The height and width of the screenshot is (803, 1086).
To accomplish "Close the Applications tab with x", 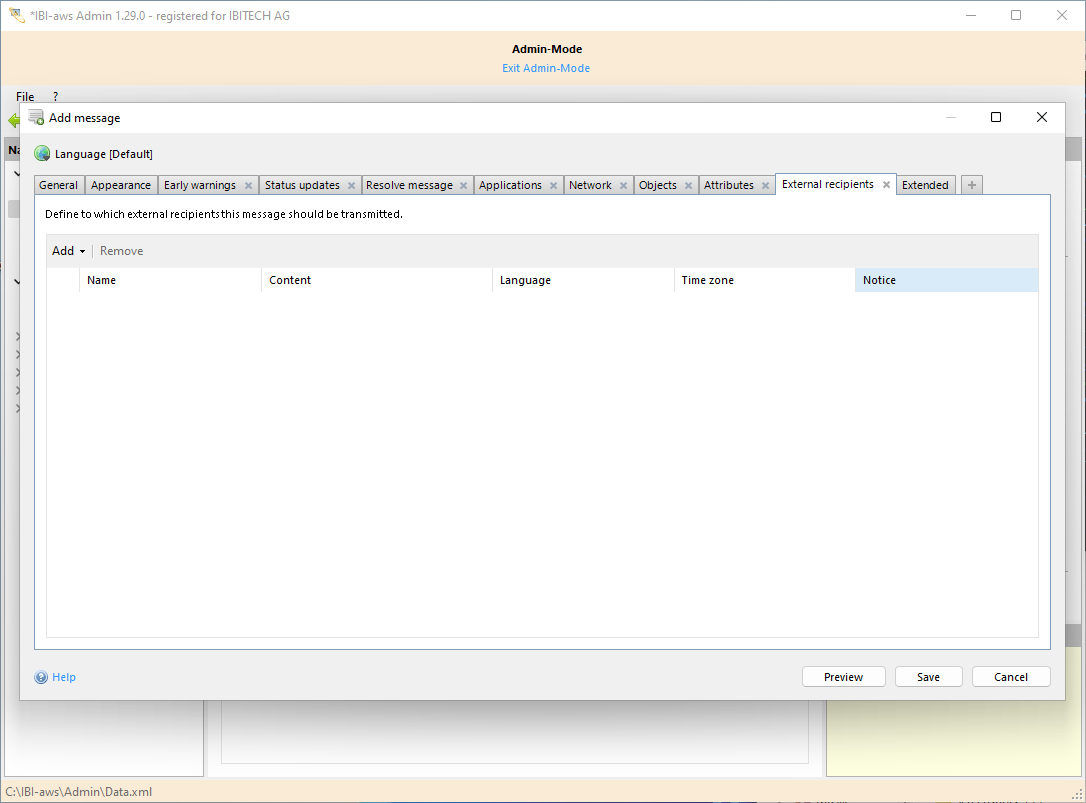I will (553, 186).
